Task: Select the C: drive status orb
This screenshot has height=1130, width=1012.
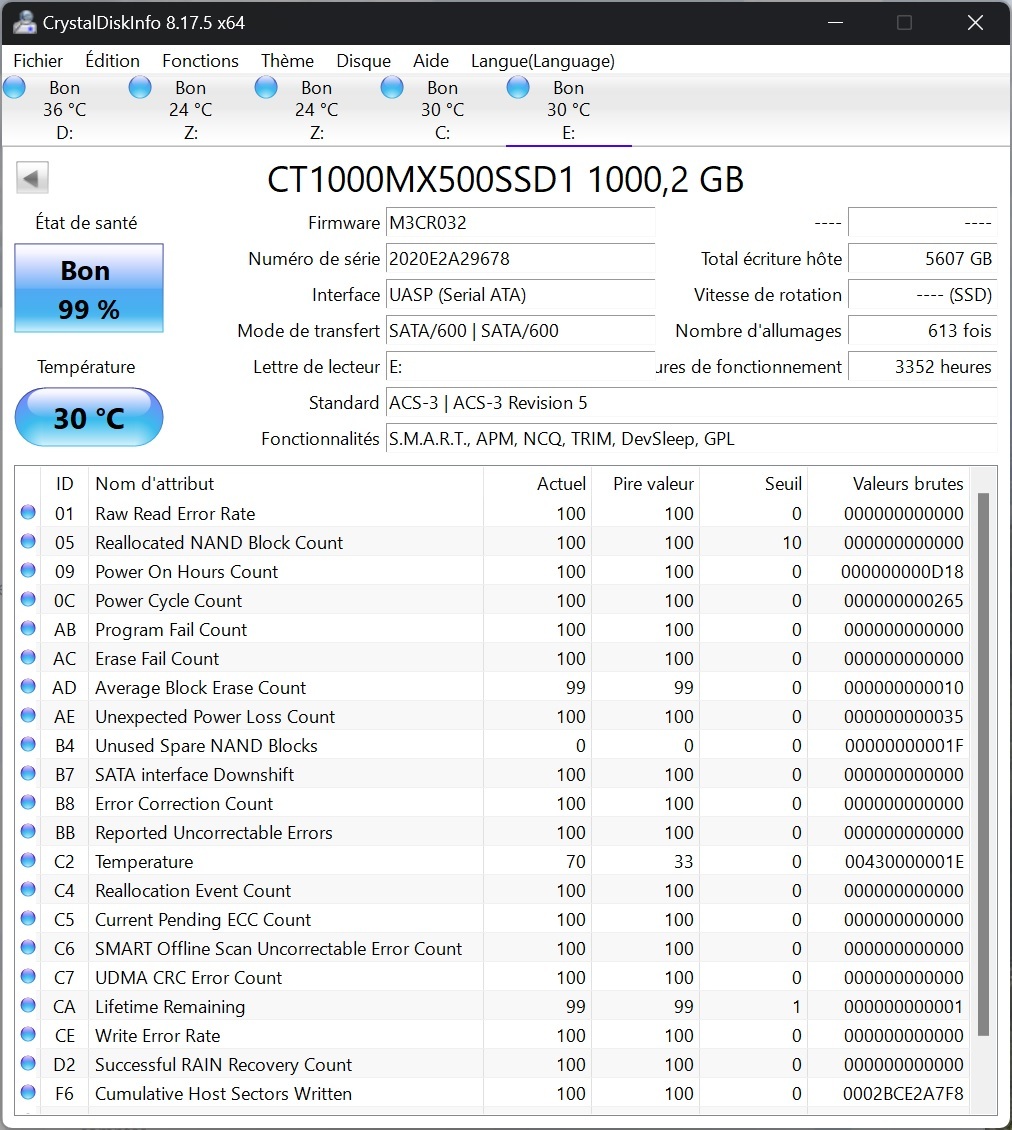Action: click(392, 88)
